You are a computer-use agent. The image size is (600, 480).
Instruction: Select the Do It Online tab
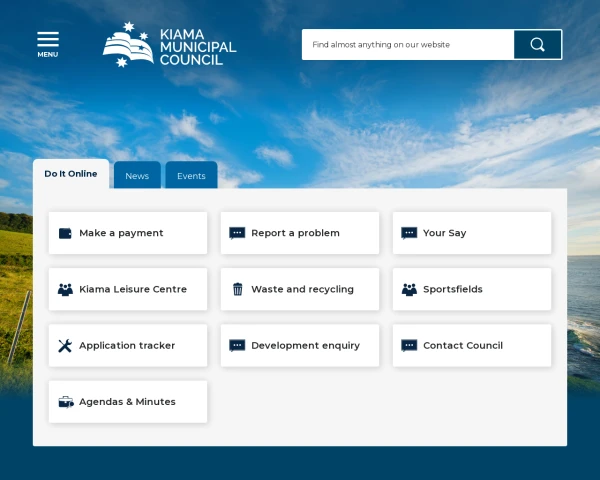(71, 174)
